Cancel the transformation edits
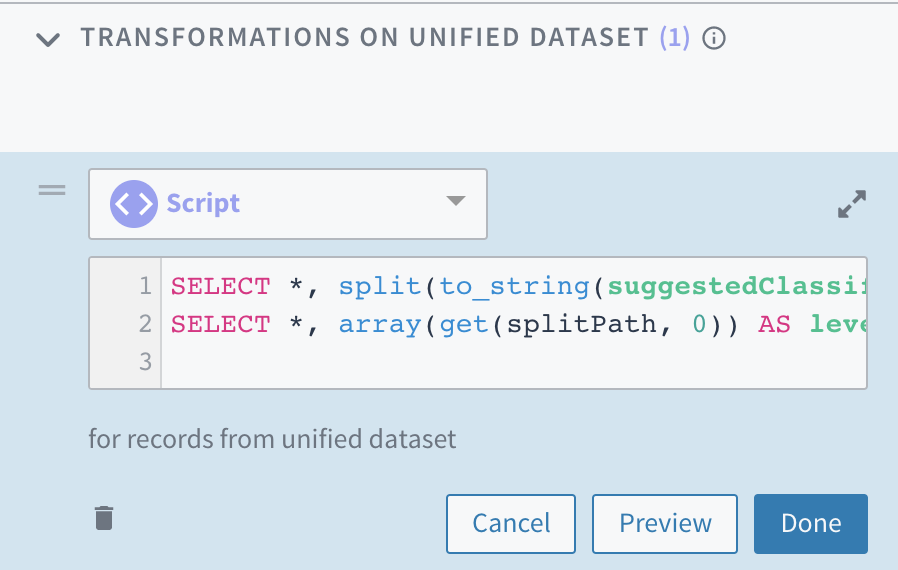Screen dimensions: 898x570 point(511,524)
